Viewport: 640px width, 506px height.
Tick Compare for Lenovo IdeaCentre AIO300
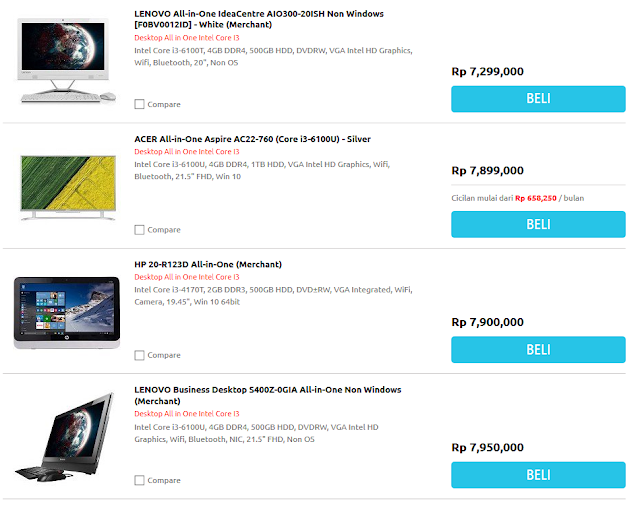[139, 104]
